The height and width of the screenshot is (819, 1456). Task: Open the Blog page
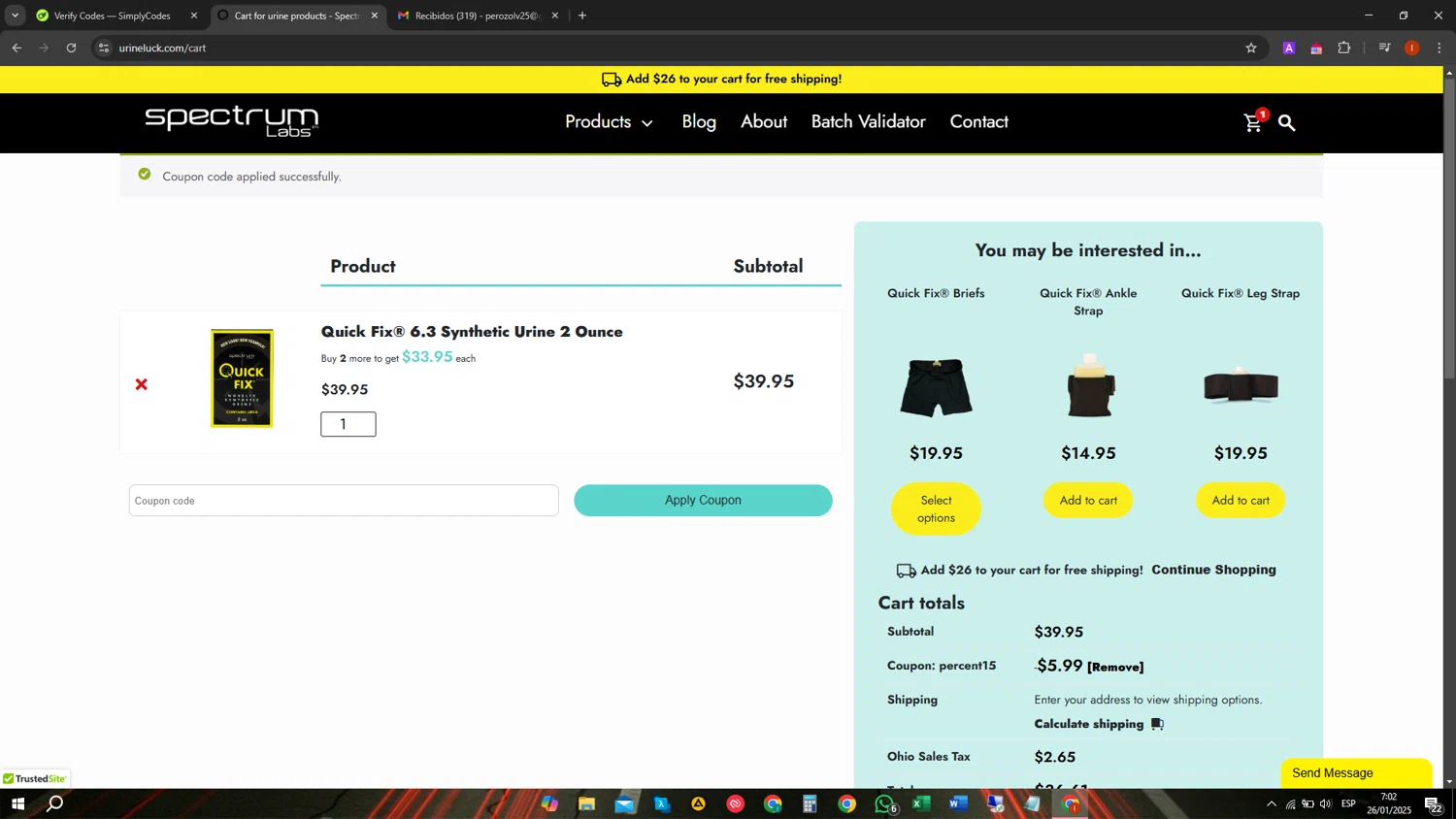point(699,122)
